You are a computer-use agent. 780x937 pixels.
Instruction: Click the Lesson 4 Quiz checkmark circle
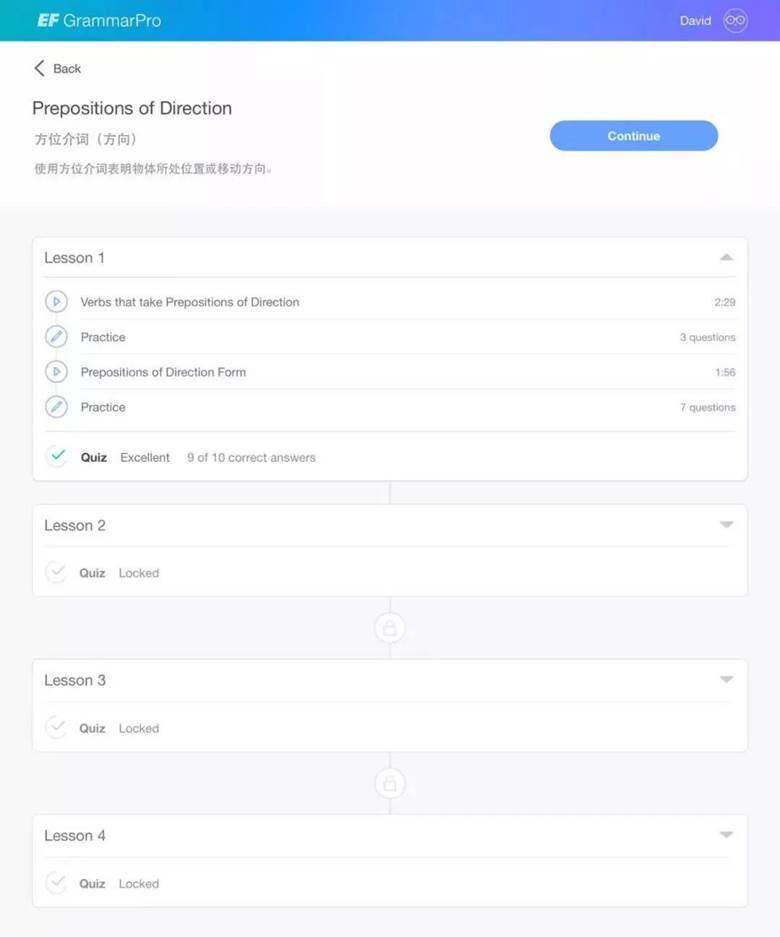56,883
